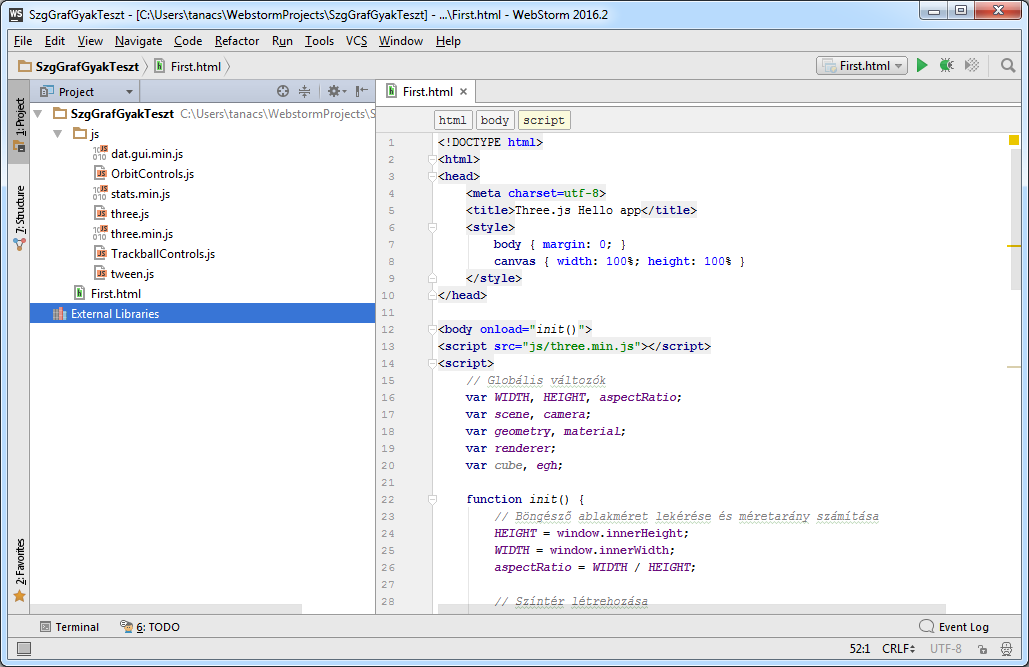Click the body breadcrumb above the editor

[495, 120]
